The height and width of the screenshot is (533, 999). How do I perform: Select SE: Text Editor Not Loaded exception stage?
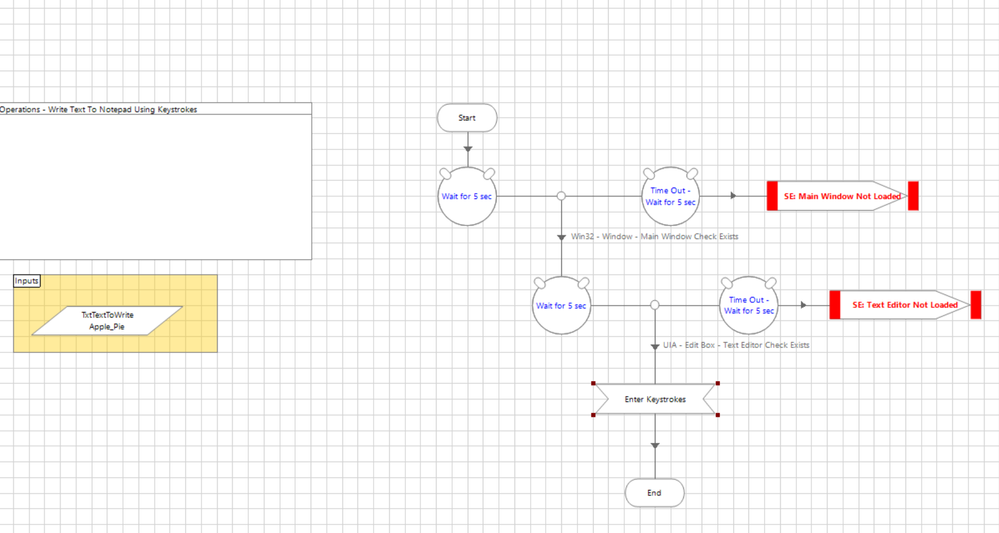click(x=905, y=305)
